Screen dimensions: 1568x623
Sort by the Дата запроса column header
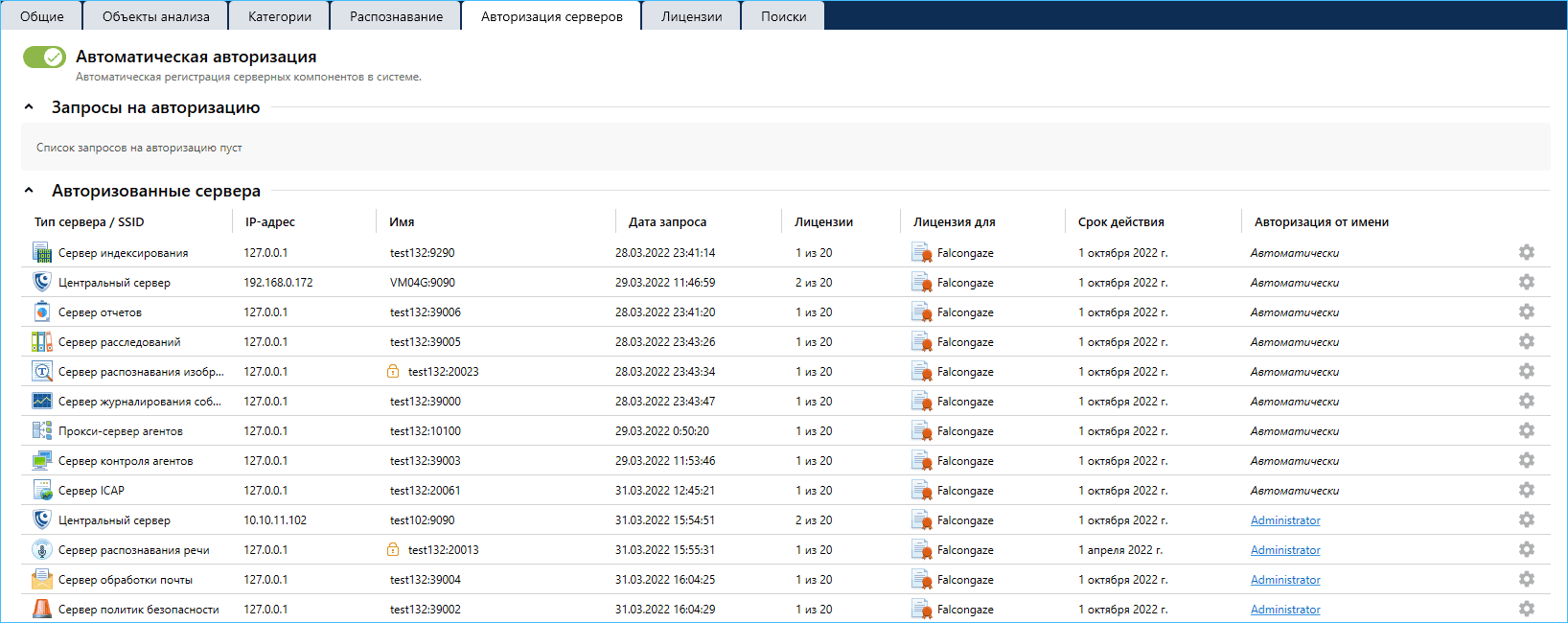pyautogui.click(x=667, y=222)
